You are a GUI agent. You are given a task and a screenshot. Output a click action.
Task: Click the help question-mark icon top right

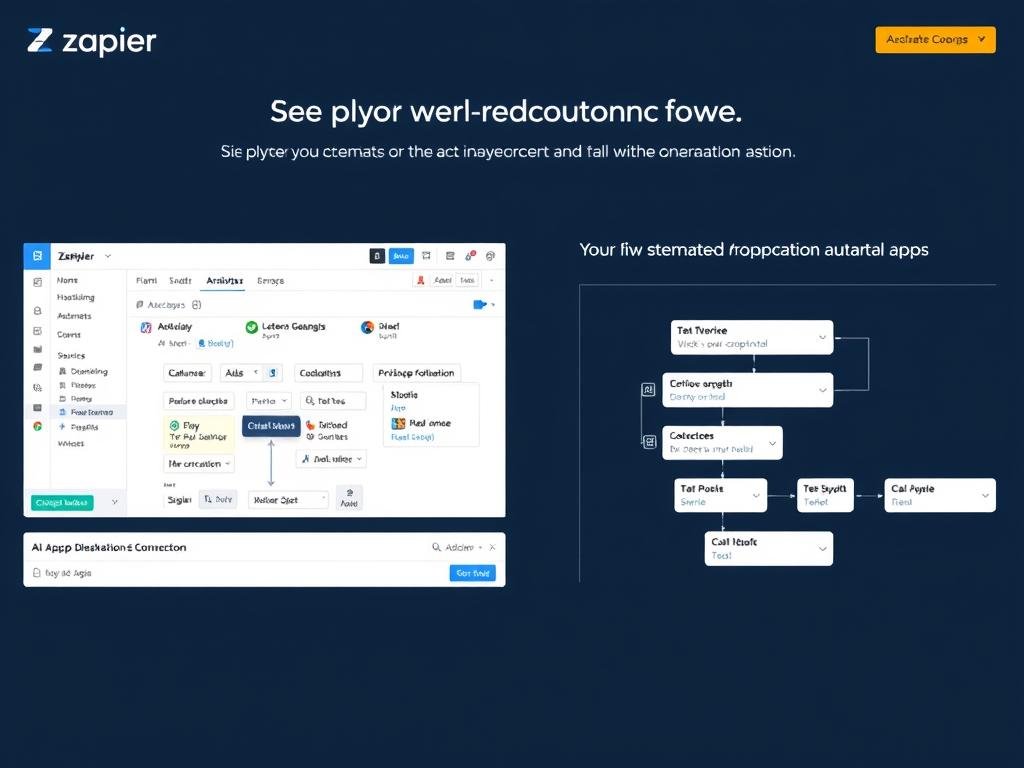pos(491,257)
